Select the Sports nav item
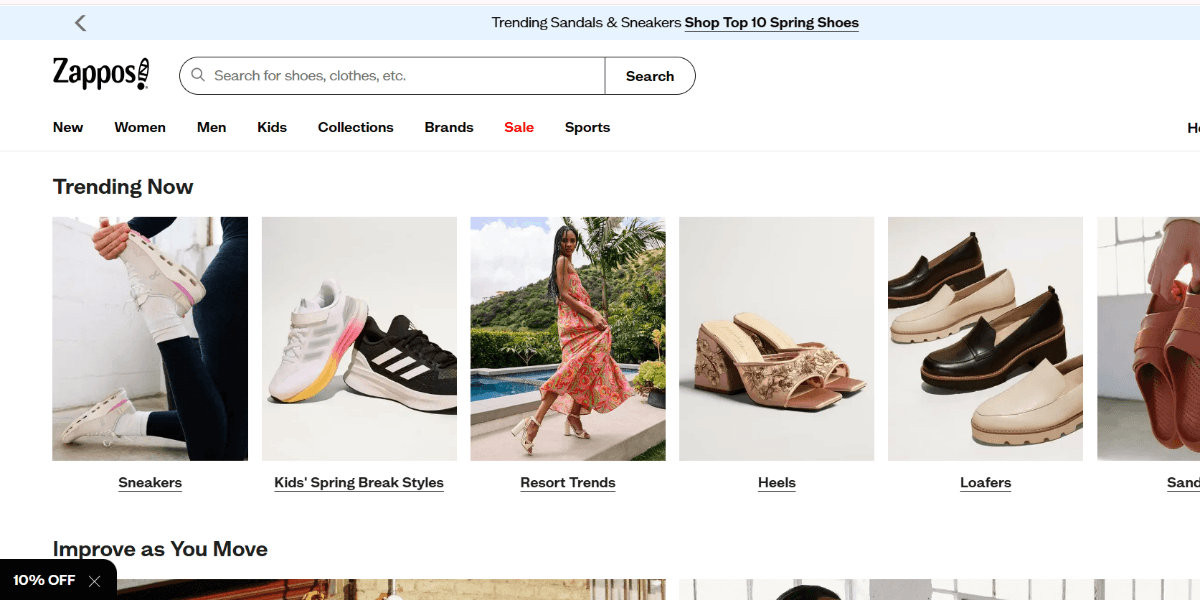 (x=587, y=127)
